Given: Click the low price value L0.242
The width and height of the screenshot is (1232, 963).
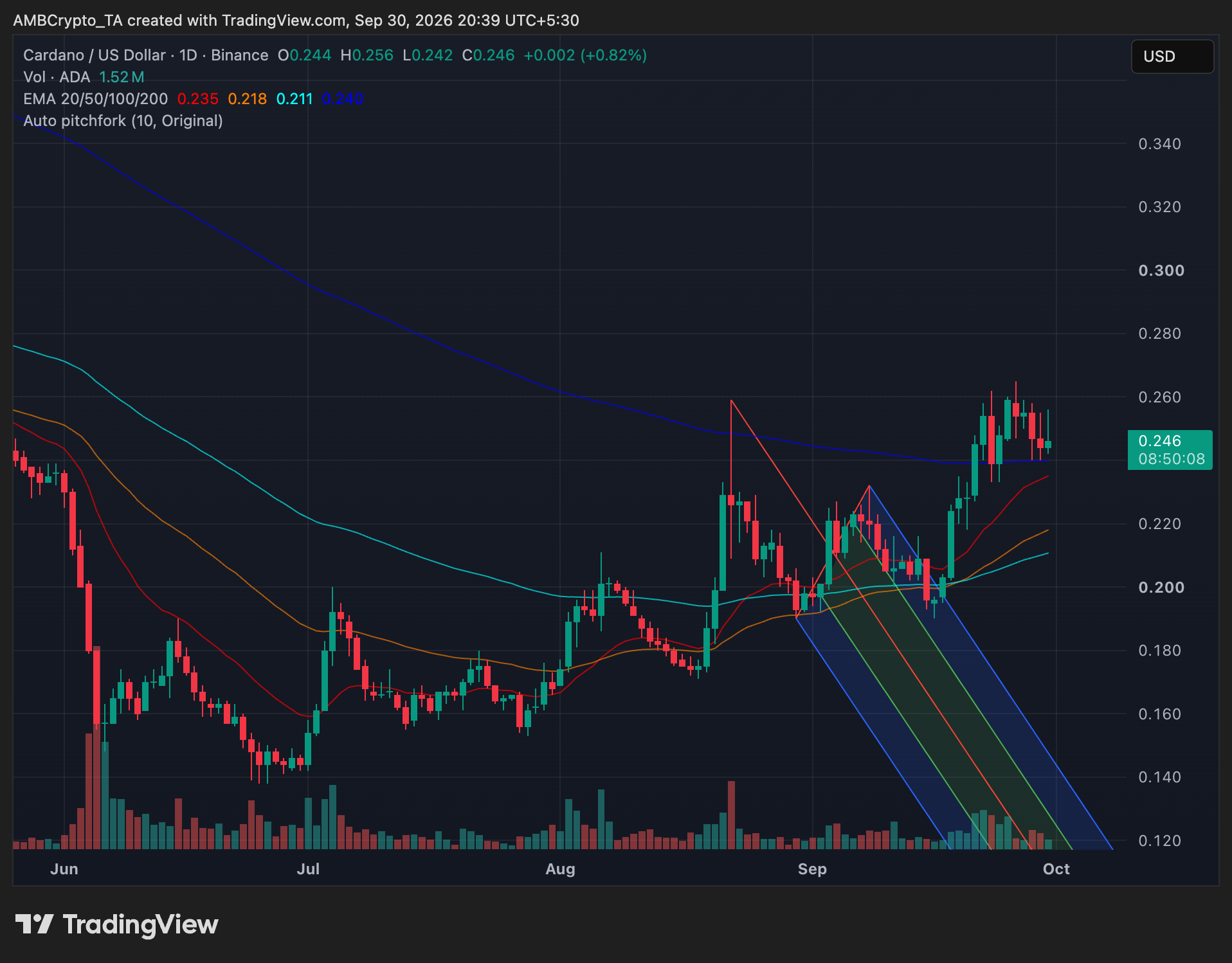Looking at the screenshot, I should pyautogui.click(x=428, y=55).
